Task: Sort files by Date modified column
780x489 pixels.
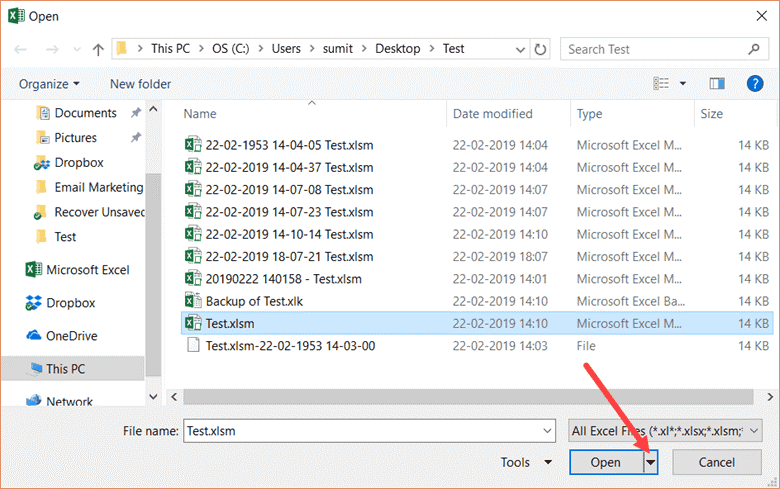Action: (493, 114)
